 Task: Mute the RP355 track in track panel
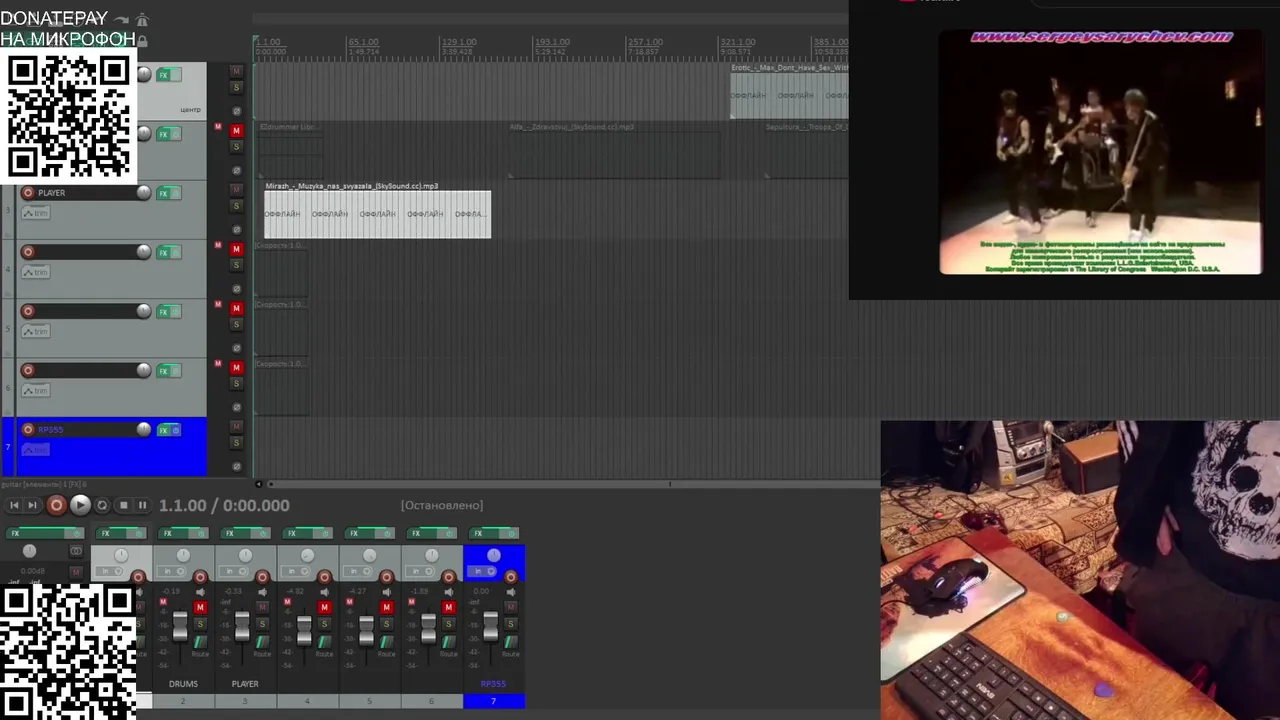[237, 426]
